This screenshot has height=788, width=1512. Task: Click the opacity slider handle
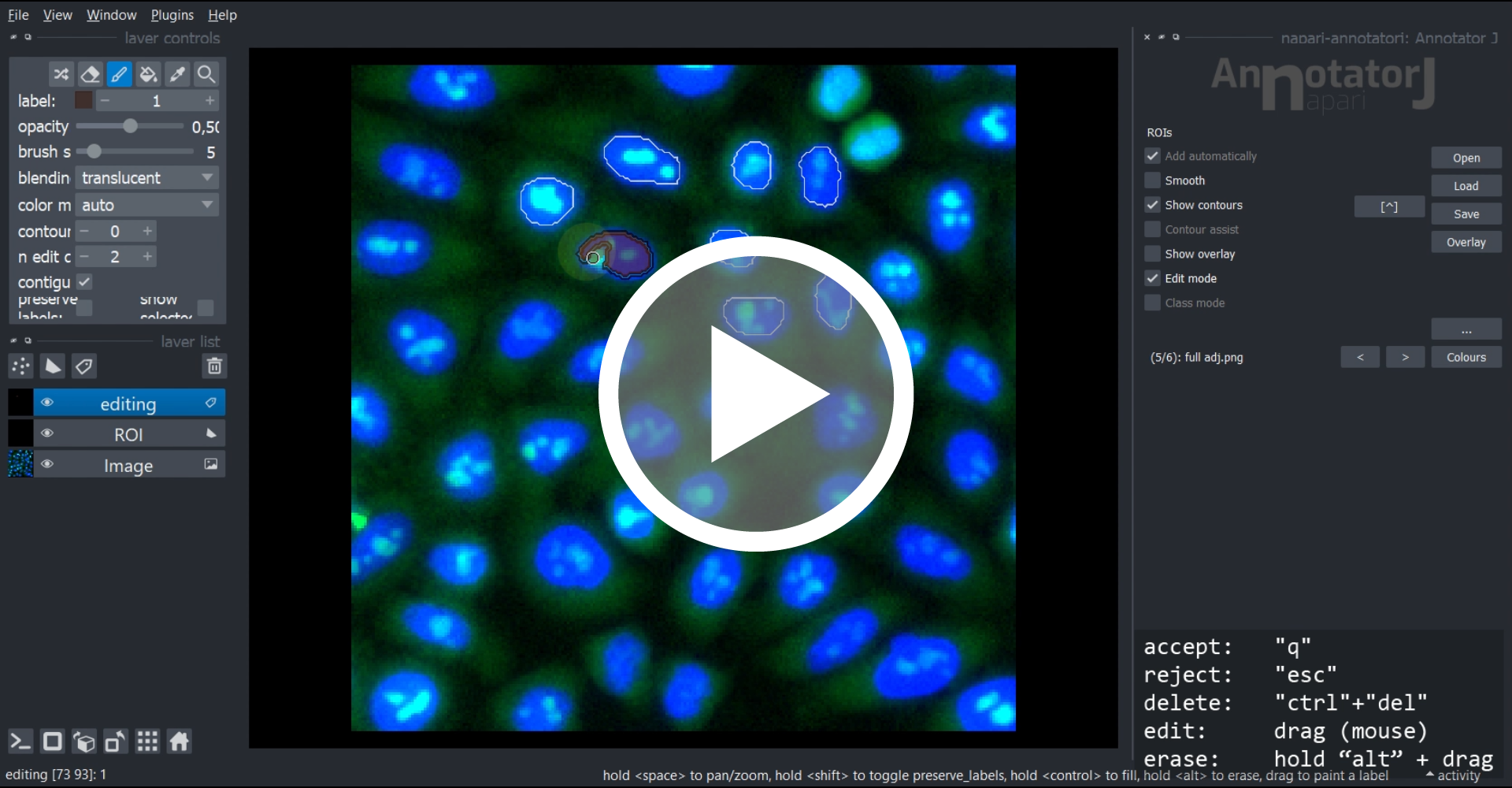(x=131, y=126)
